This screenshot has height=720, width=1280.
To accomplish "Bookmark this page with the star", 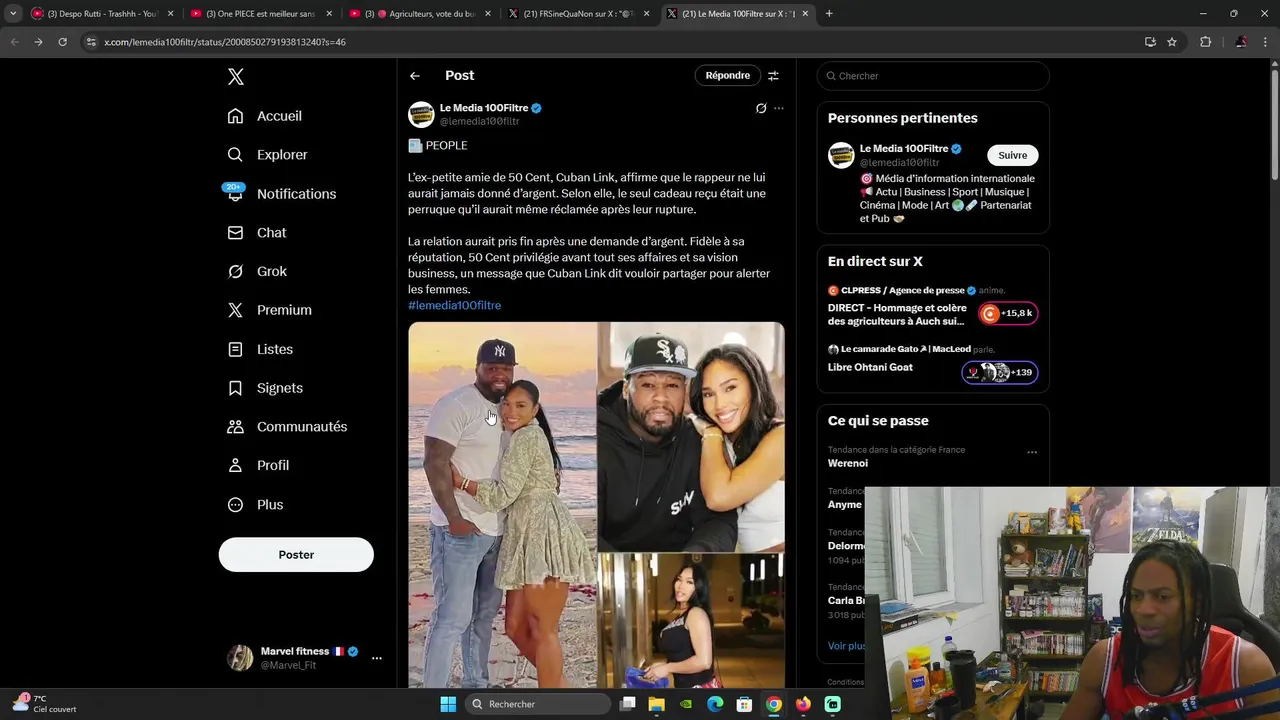I will (1172, 42).
